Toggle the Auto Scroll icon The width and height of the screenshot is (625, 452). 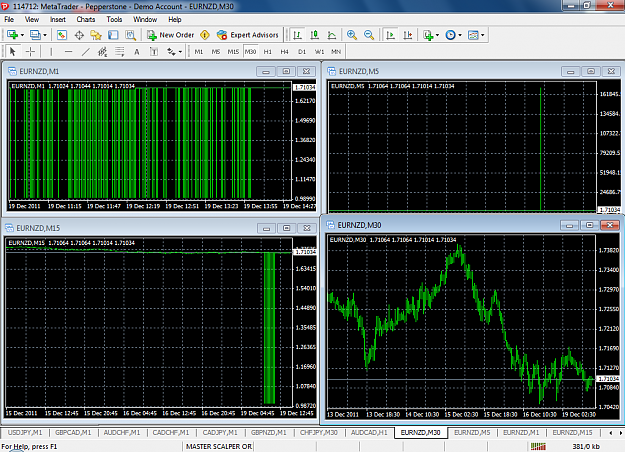point(391,35)
